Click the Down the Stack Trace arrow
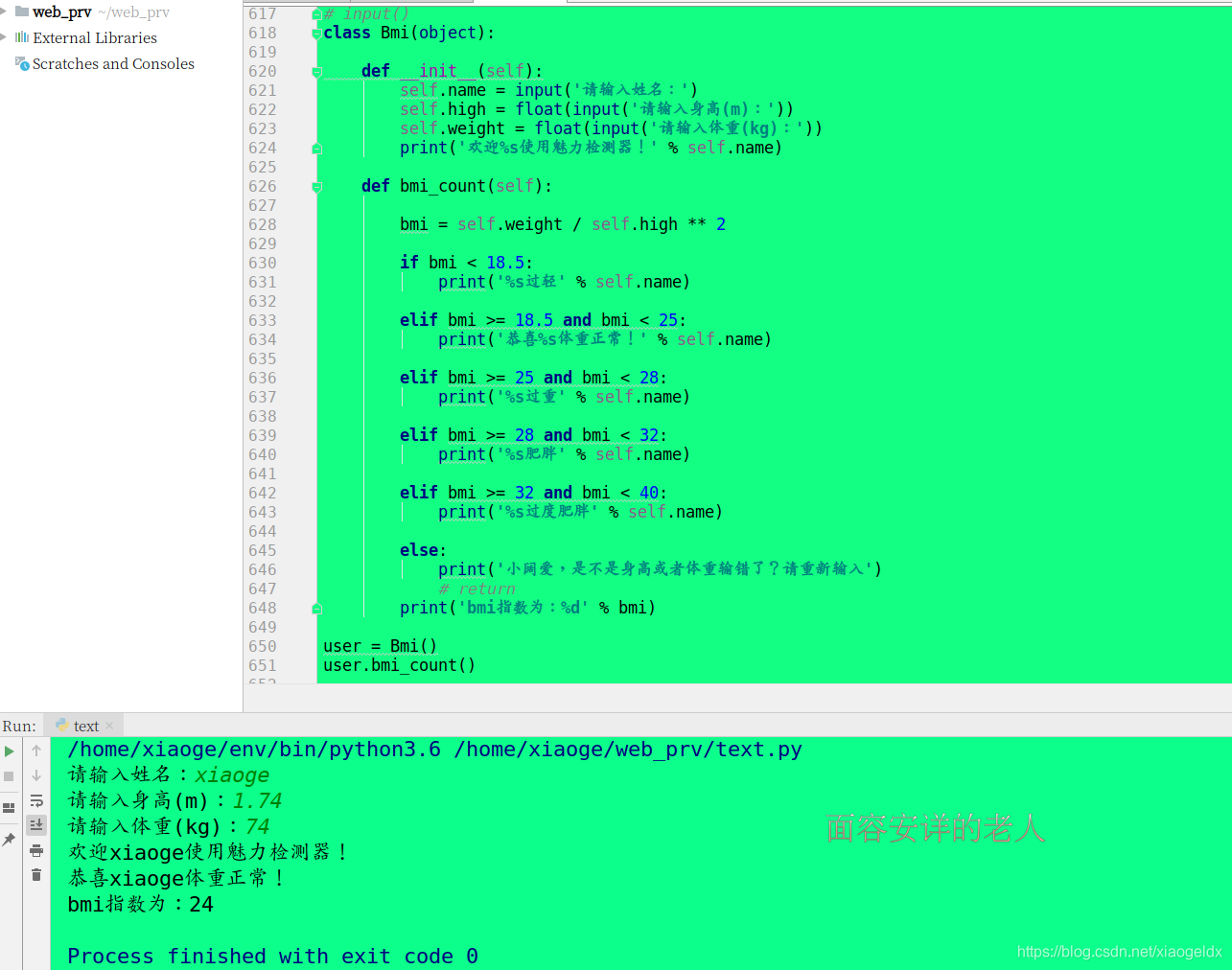The image size is (1232, 970). pyautogui.click(x=36, y=775)
